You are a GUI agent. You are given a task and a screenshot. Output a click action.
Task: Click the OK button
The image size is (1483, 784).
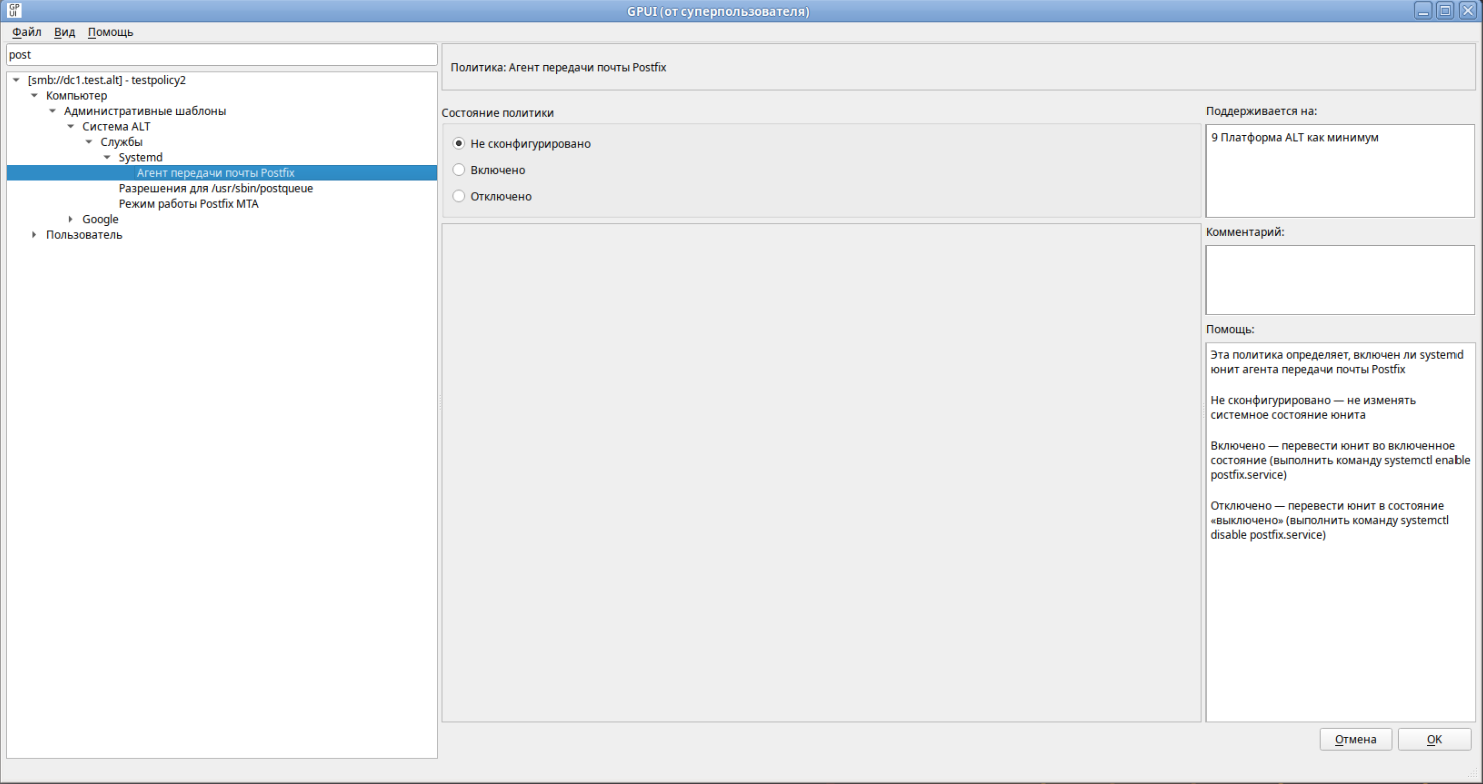click(1434, 740)
